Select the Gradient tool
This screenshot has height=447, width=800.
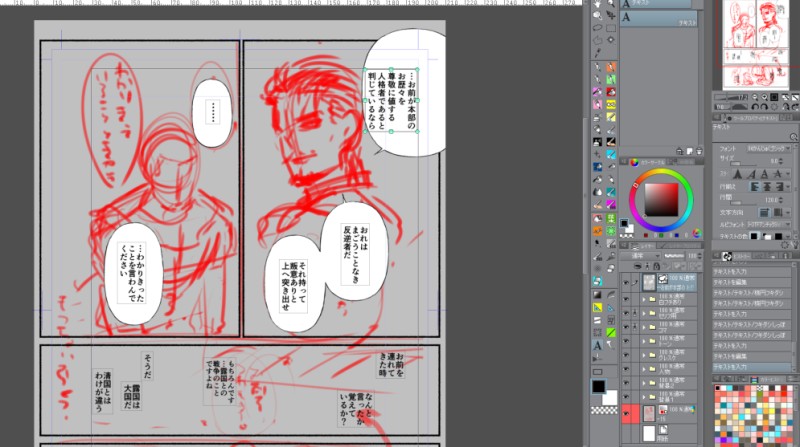tap(597, 295)
